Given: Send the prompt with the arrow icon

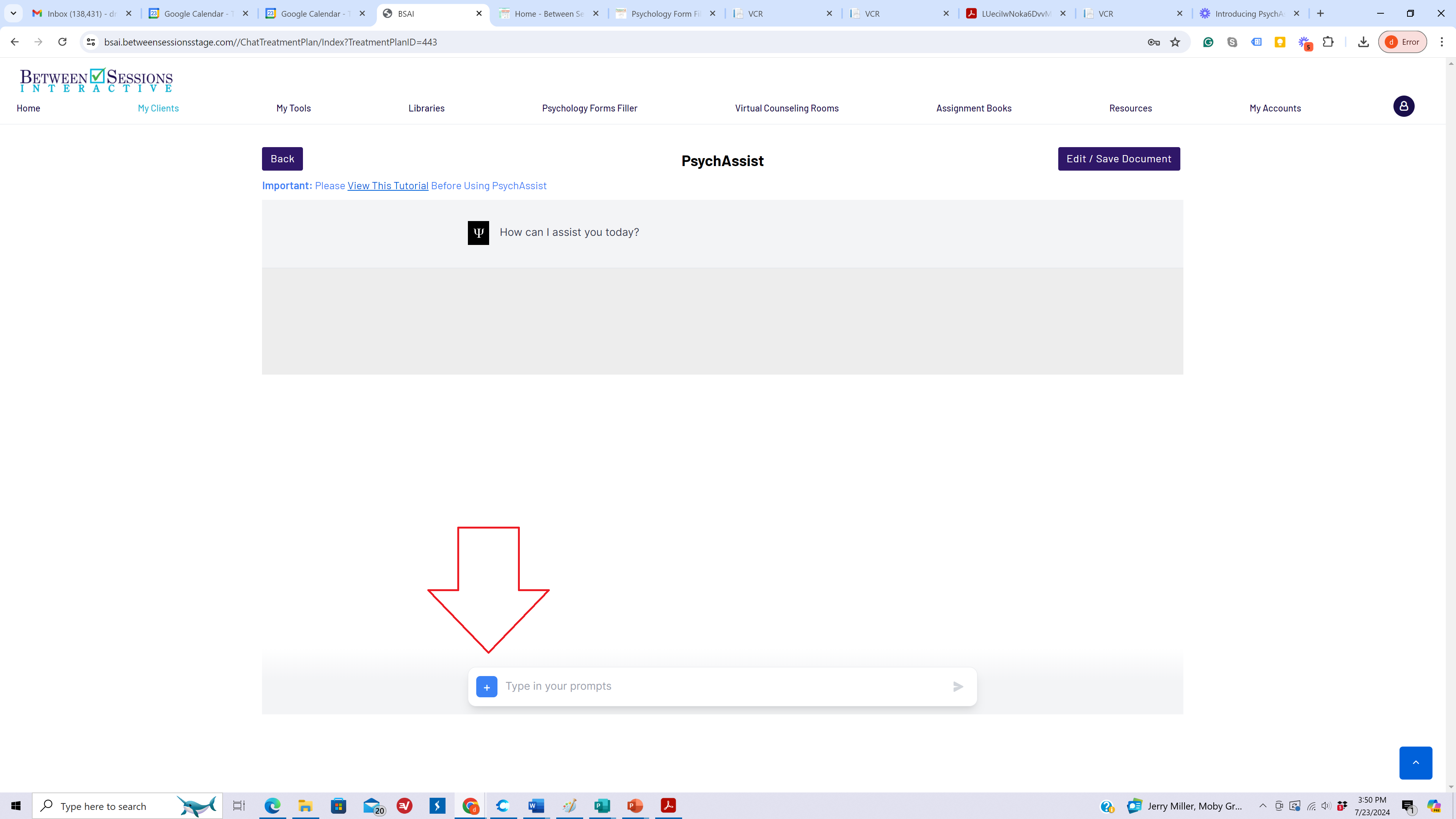Looking at the screenshot, I should click(x=958, y=687).
